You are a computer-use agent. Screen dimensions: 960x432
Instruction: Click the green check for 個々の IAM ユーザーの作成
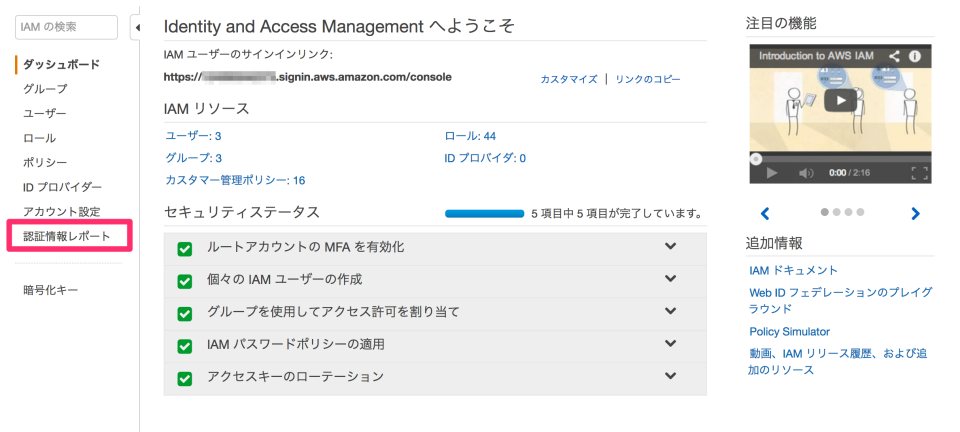184,281
